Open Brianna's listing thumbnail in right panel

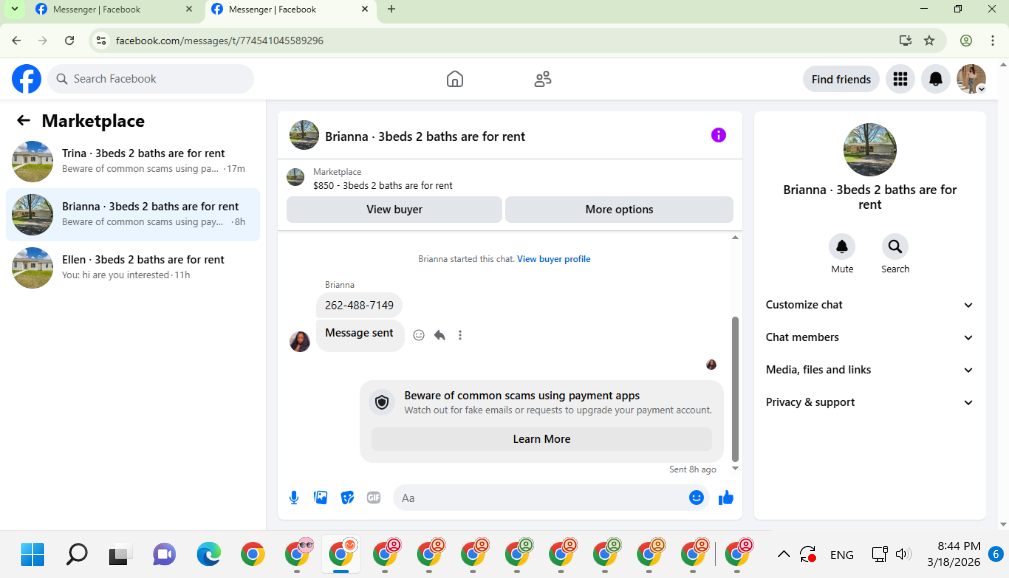pos(869,149)
